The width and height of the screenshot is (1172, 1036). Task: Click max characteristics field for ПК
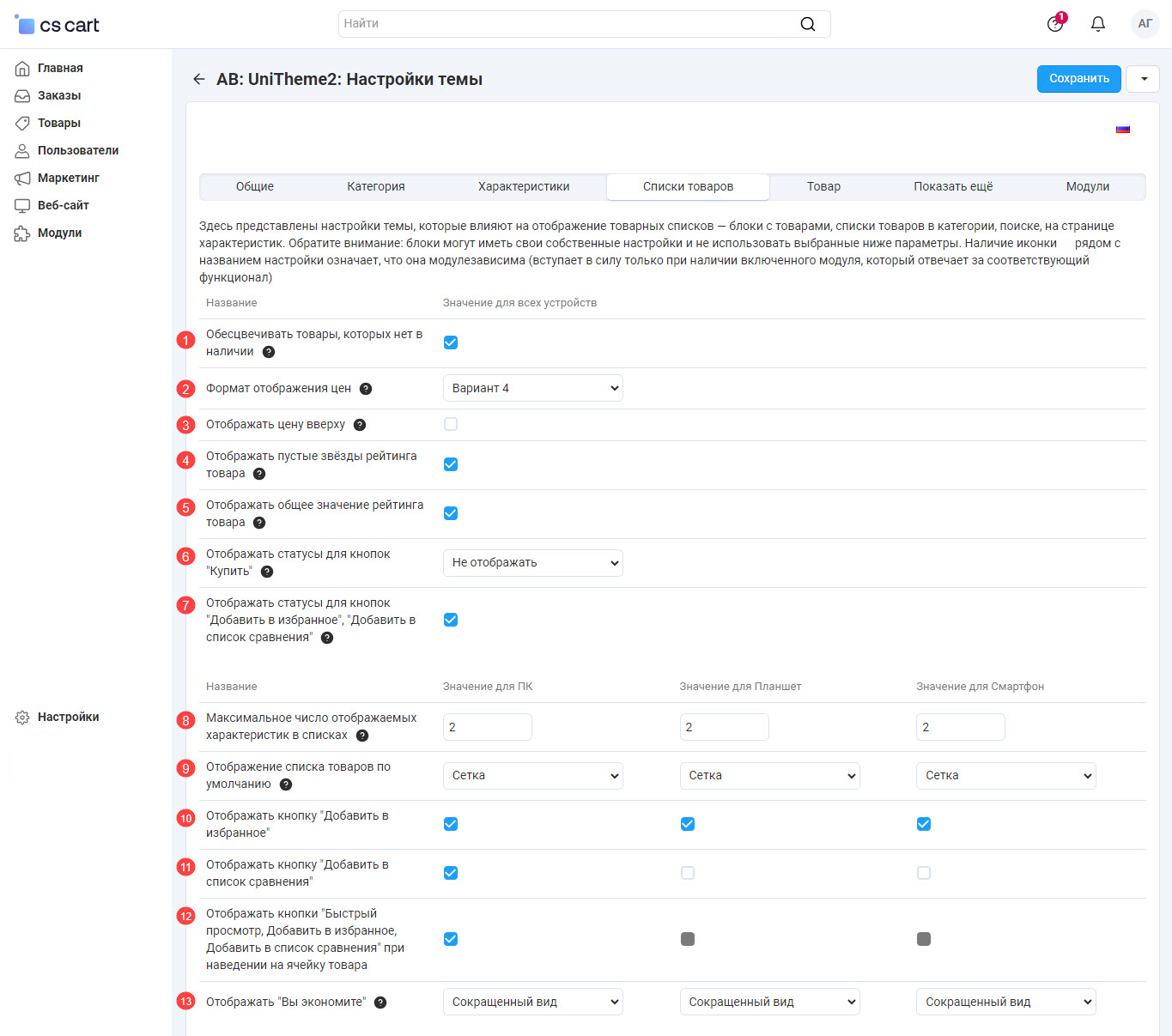coord(487,727)
